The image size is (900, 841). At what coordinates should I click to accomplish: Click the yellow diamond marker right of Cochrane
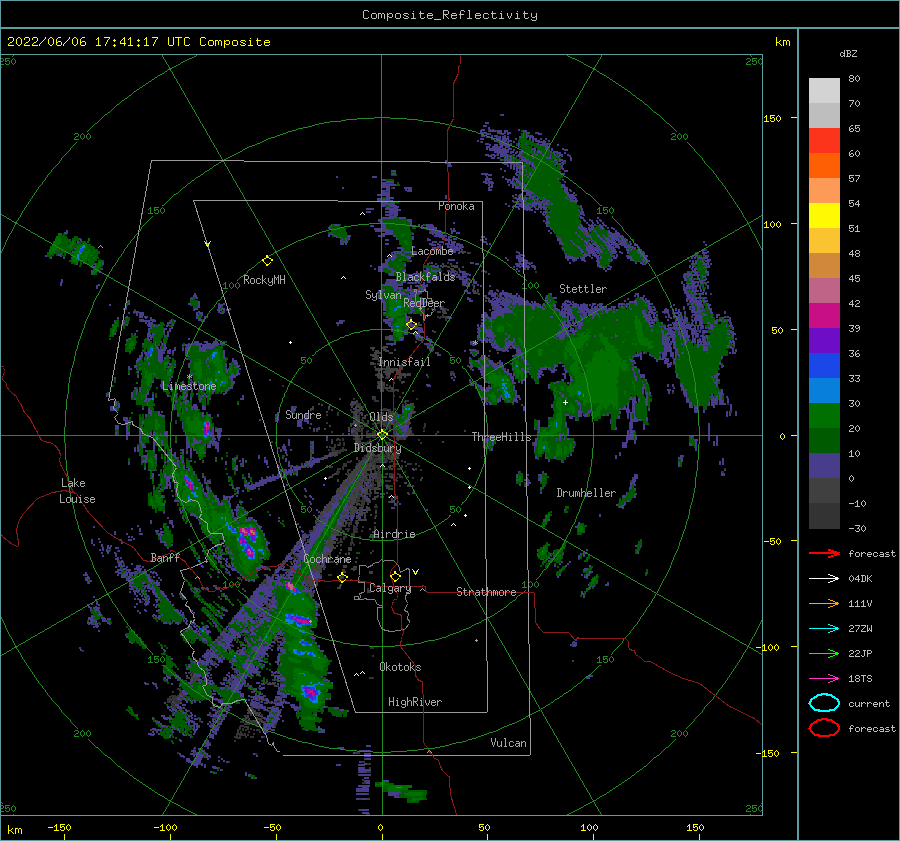tap(343, 577)
